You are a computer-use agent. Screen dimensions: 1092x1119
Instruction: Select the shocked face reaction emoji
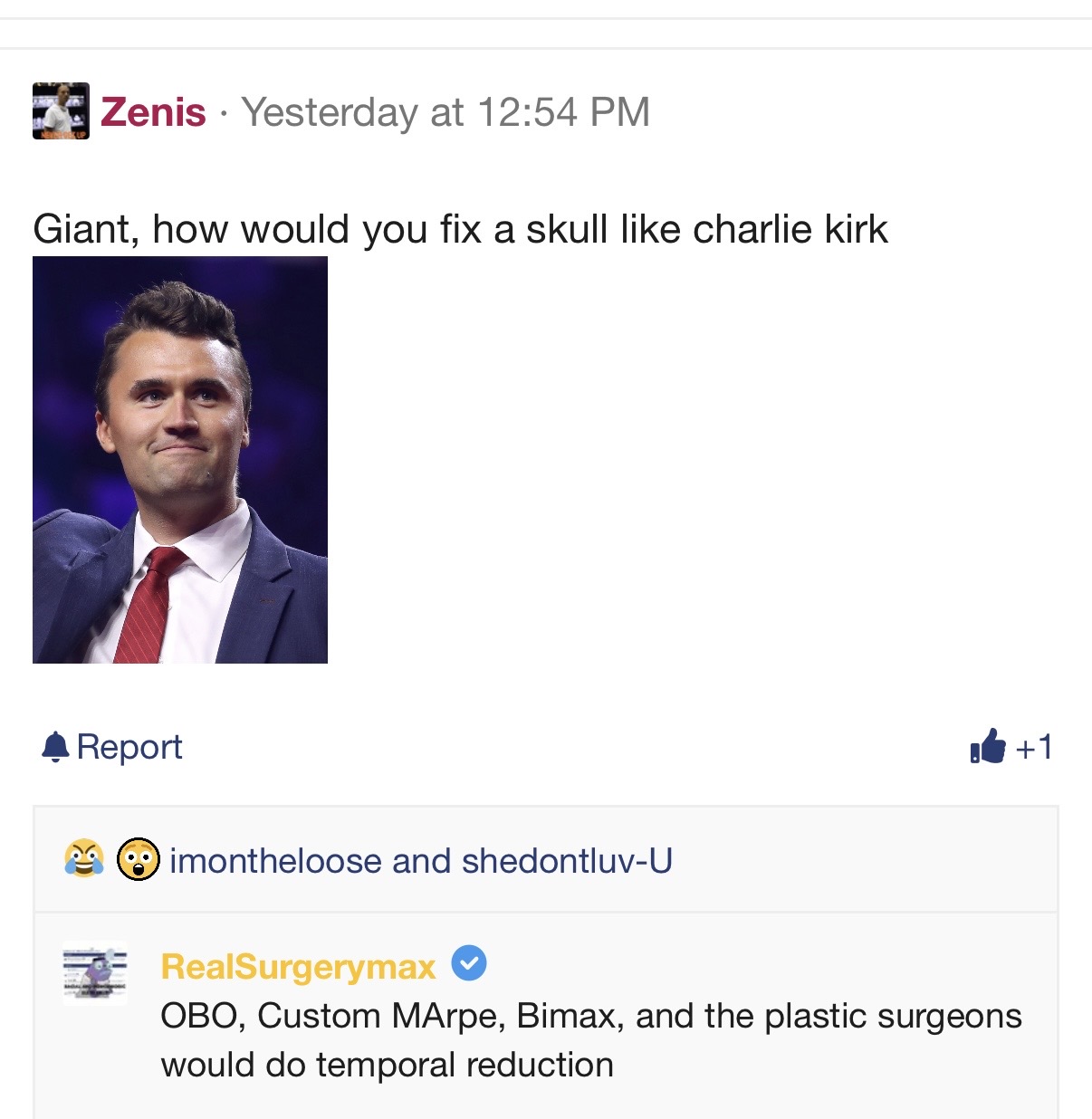[138, 859]
